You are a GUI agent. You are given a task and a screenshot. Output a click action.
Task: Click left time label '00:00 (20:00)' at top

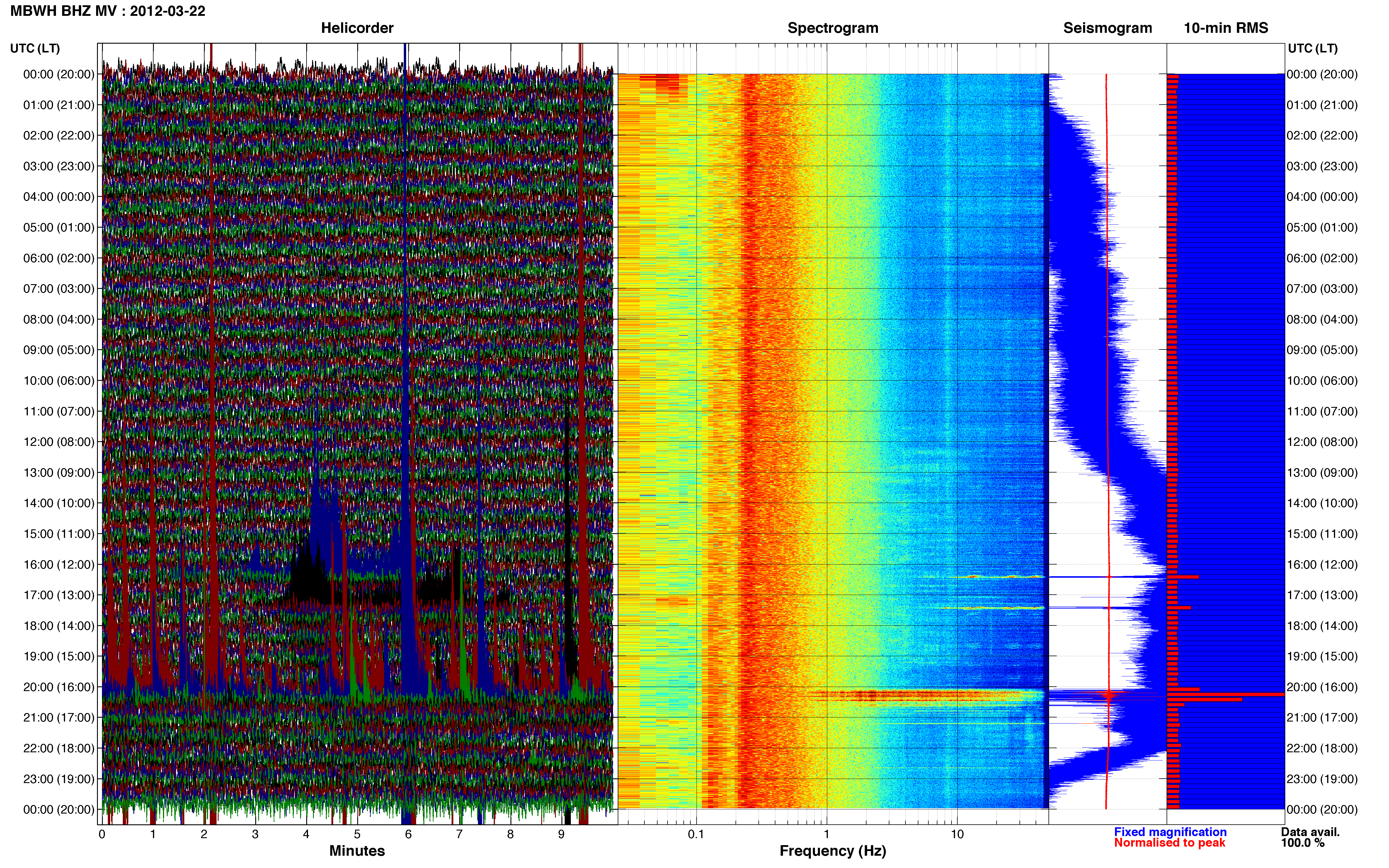(x=59, y=74)
